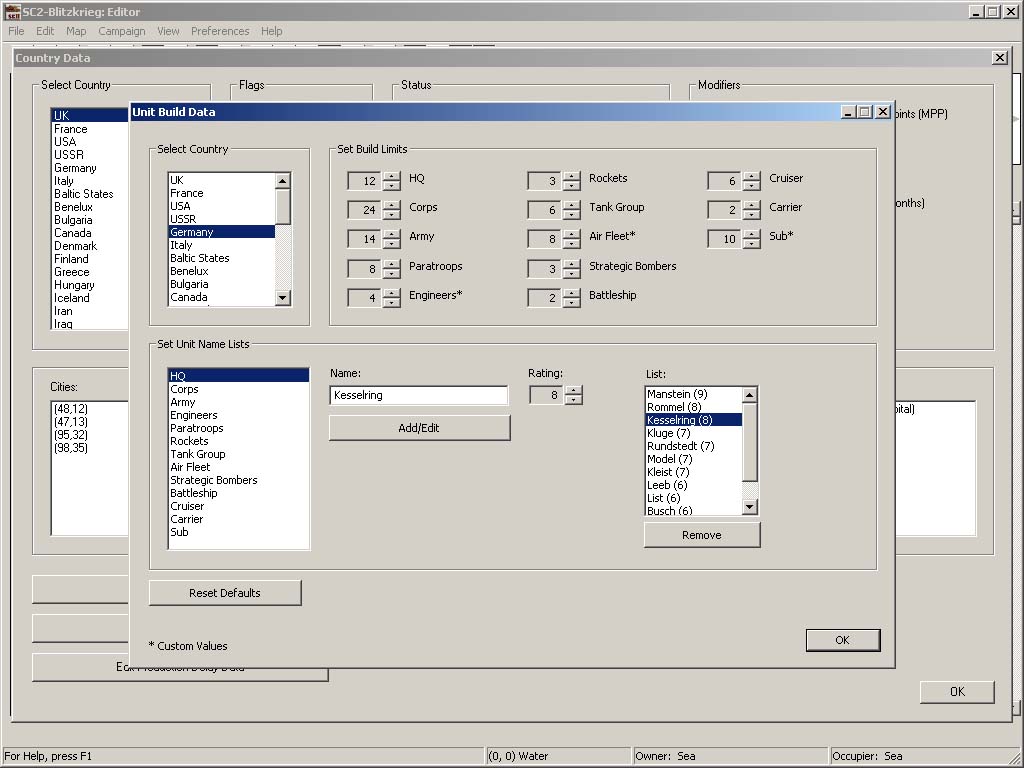Screen dimensions: 1024x768
Task: Increase the HQ build limit stepper
Action: [x=391, y=176]
